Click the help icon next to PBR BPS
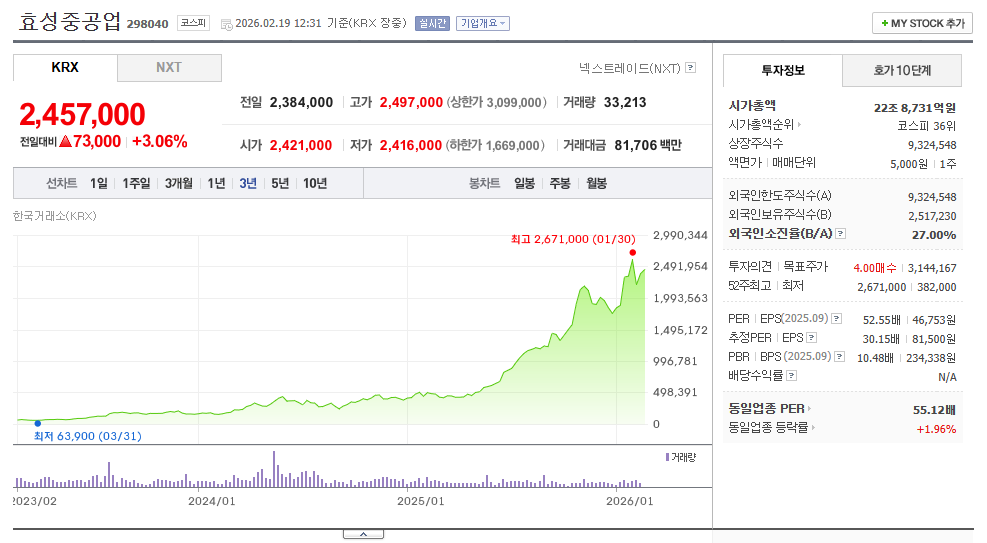 coord(840,357)
